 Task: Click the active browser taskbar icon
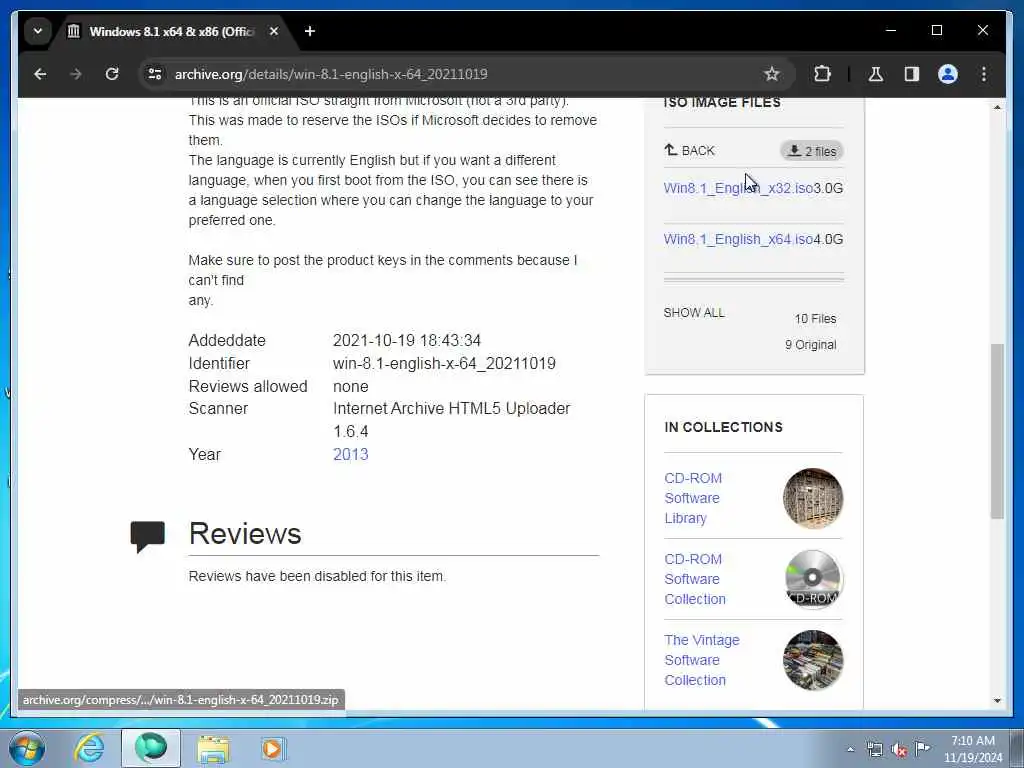pyautogui.click(x=151, y=748)
